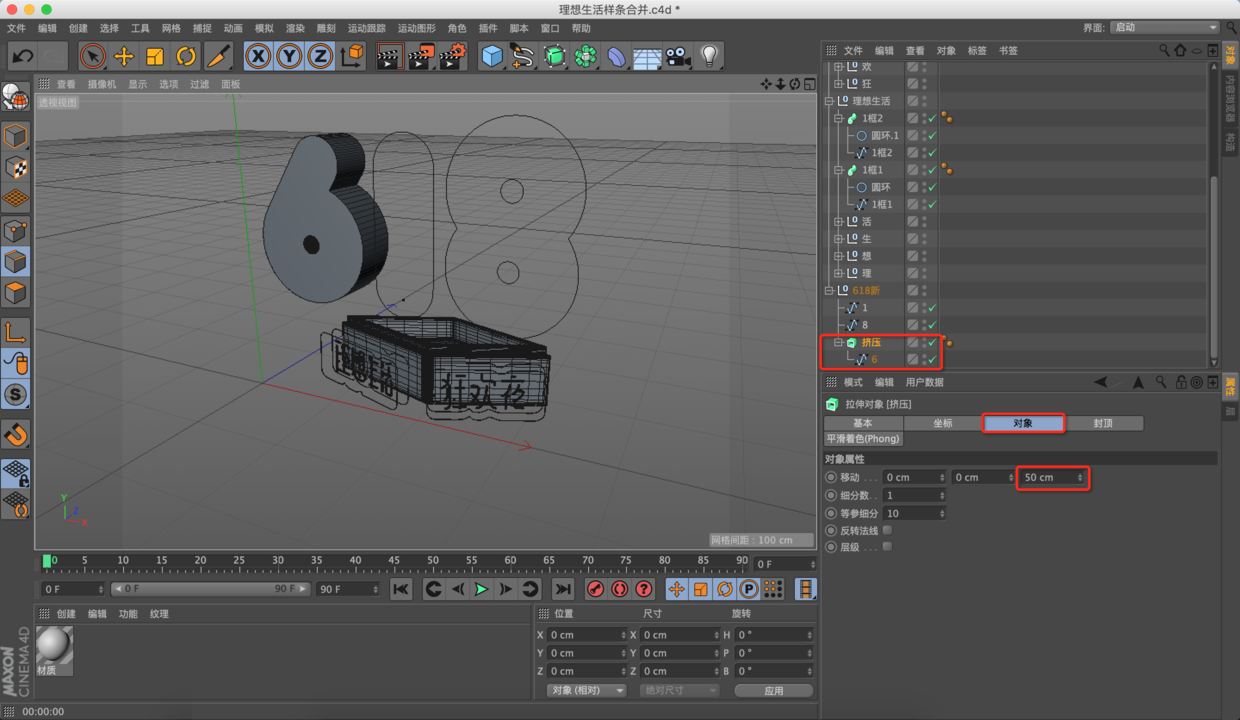Viewport: 1240px width, 720px height.
Task: Click the green timeline playhead at frame 0
Action: coord(47,561)
